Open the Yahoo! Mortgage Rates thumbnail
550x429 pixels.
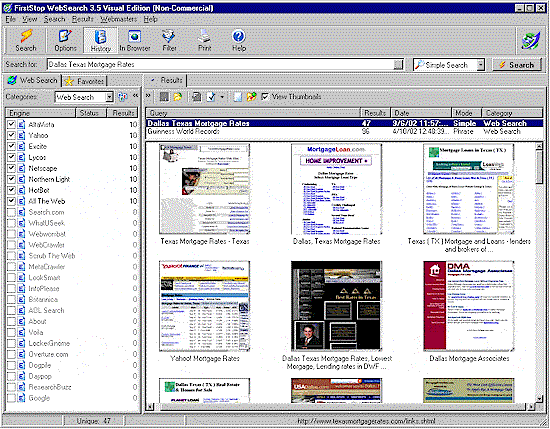pos(204,306)
